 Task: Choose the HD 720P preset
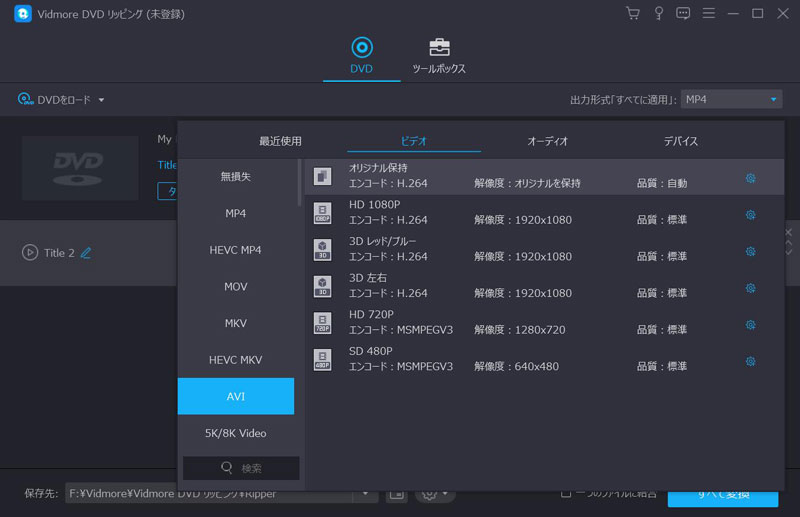[544, 323]
